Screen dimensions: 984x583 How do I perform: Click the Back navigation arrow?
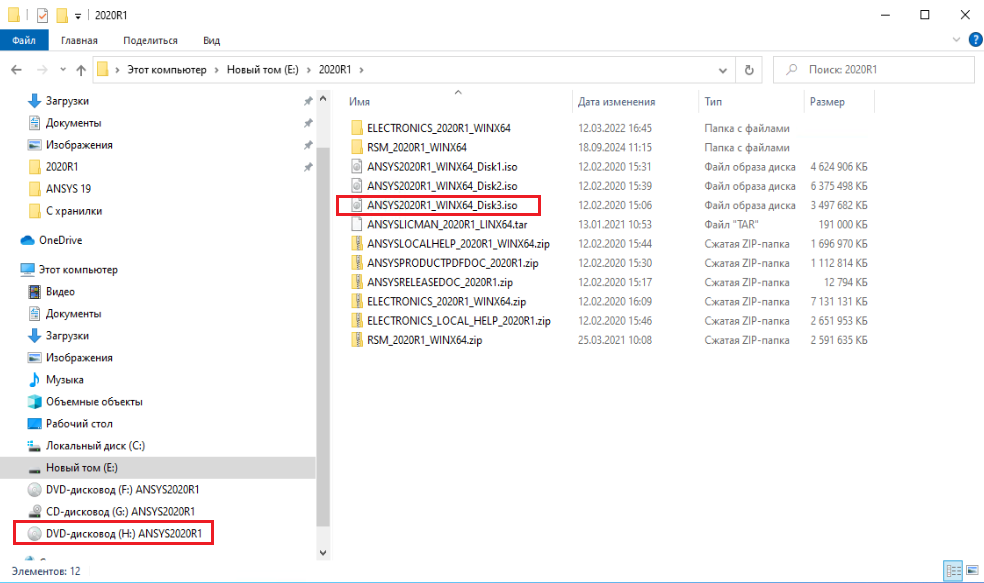pyautogui.click(x=16, y=70)
